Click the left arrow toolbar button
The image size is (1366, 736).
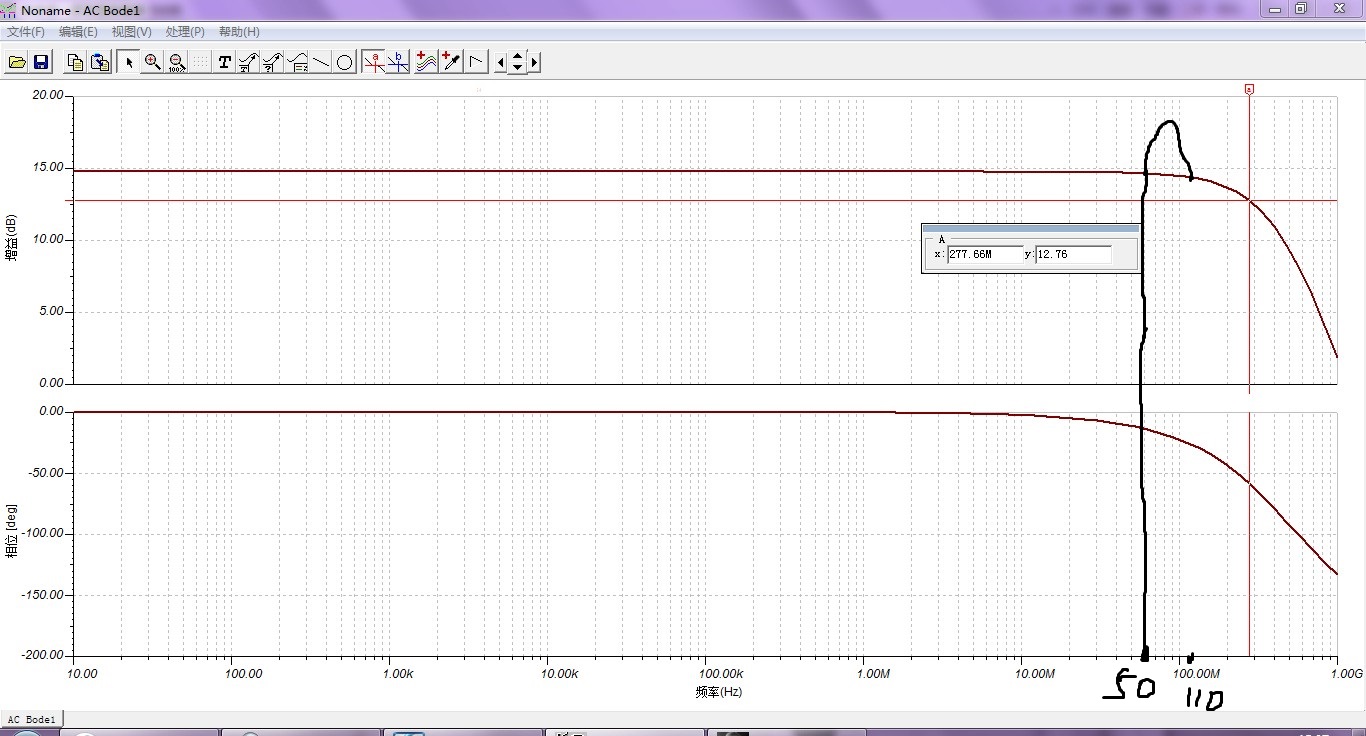click(501, 62)
